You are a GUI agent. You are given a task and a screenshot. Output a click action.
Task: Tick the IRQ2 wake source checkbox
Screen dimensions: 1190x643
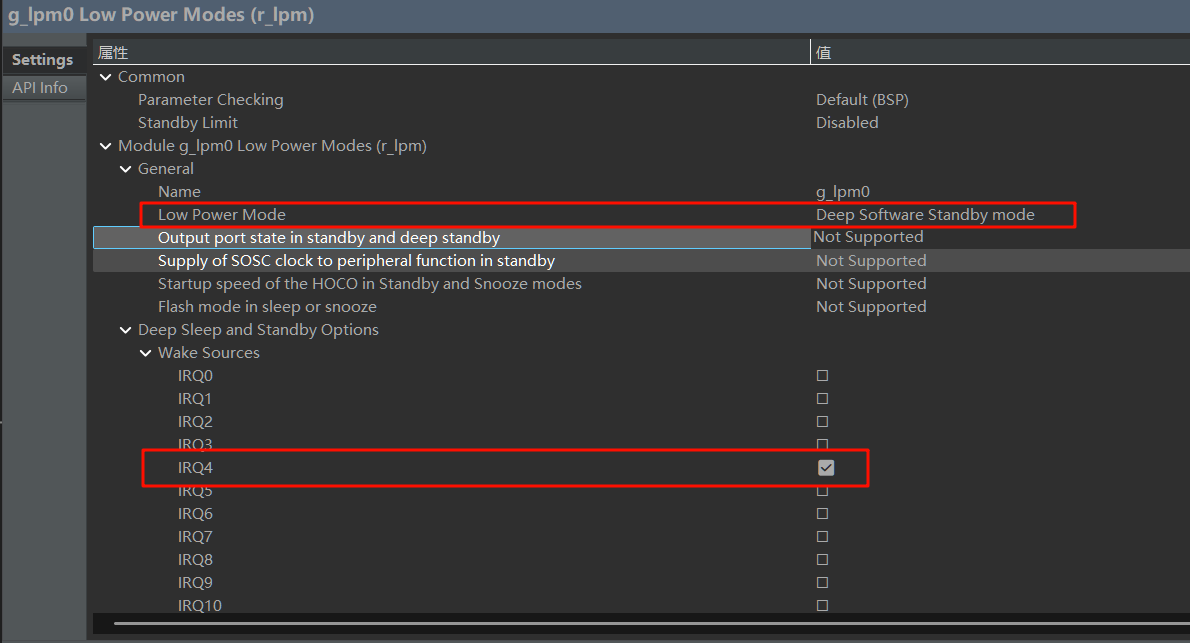tap(822, 421)
